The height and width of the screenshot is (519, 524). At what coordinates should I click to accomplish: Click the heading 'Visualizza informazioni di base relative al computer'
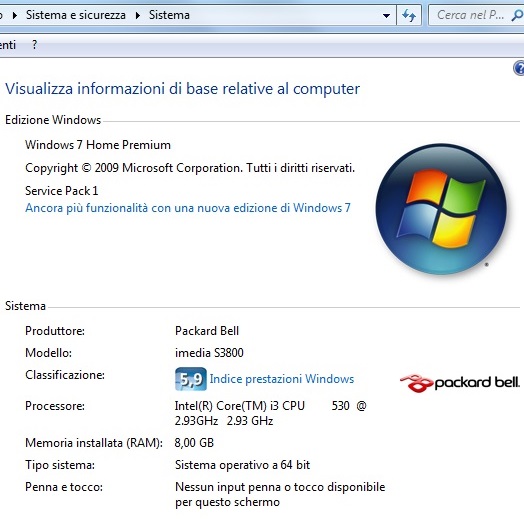182,89
